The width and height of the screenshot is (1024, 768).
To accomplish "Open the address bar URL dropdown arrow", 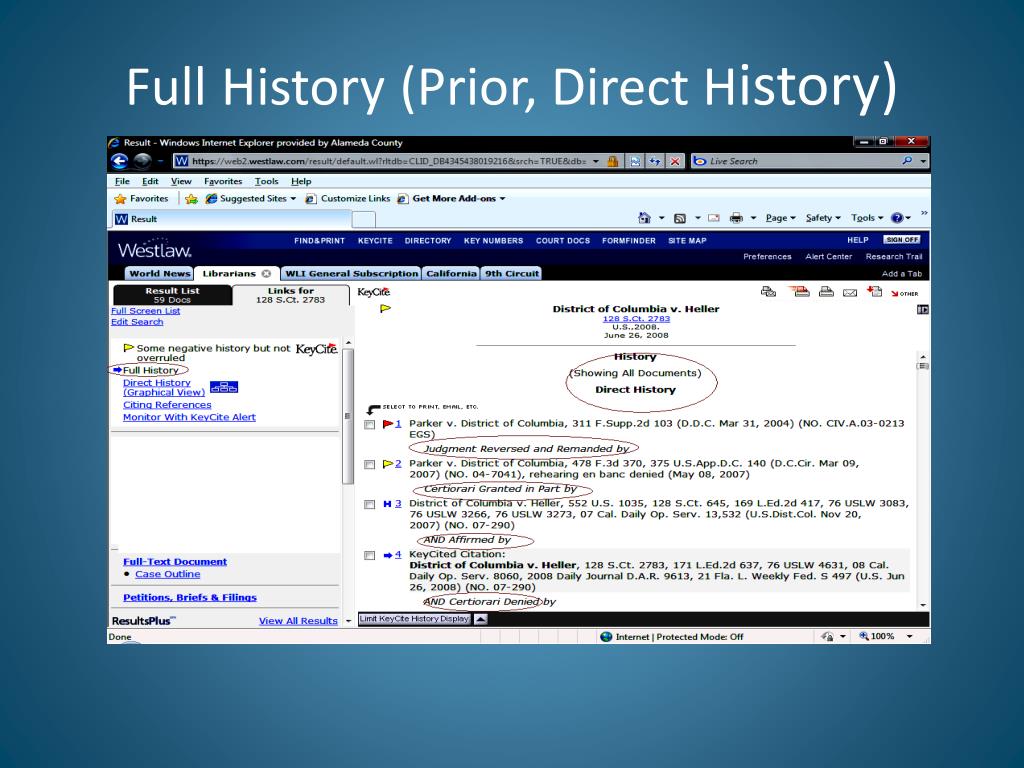I will click(596, 161).
